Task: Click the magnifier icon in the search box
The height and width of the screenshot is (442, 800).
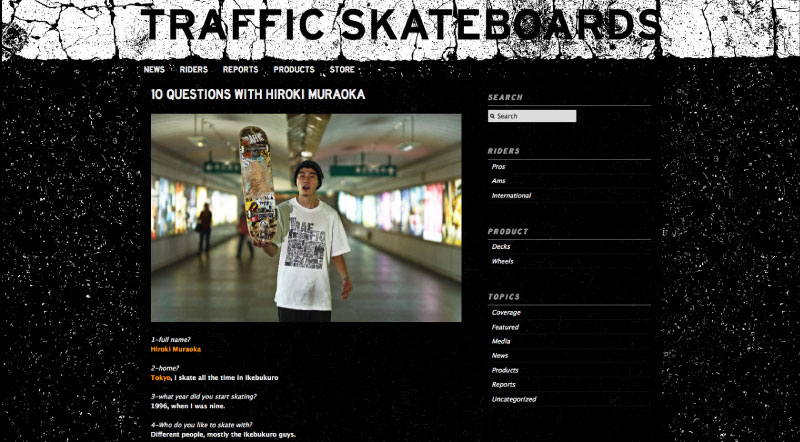Action: click(492, 116)
